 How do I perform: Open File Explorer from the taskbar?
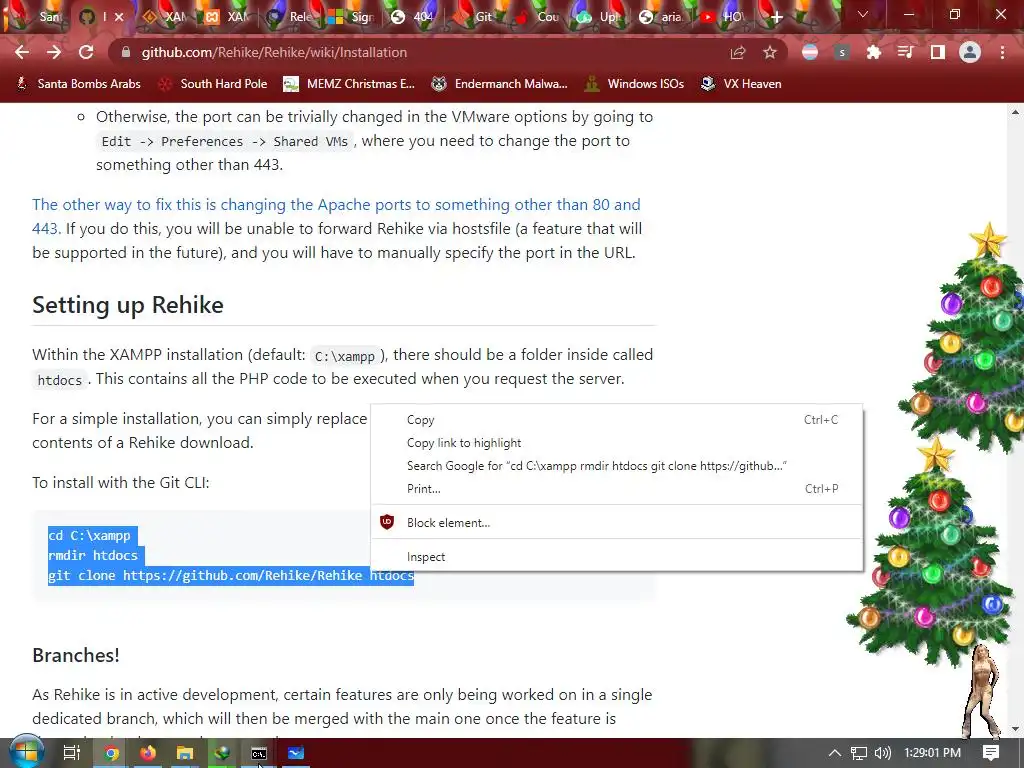(185, 753)
